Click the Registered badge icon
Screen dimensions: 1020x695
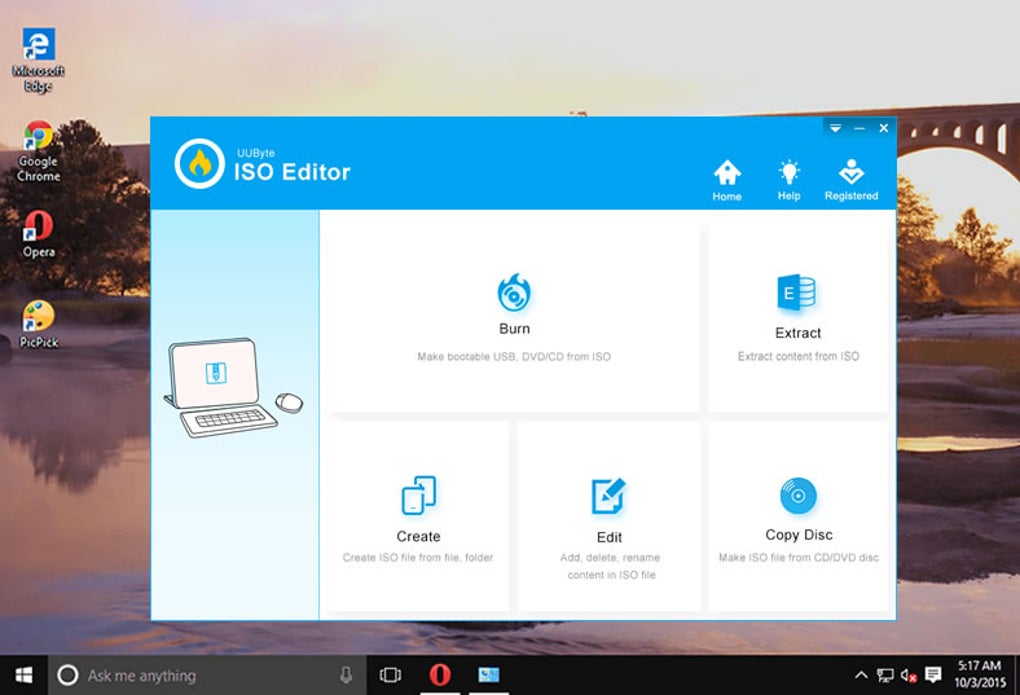(851, 170)
